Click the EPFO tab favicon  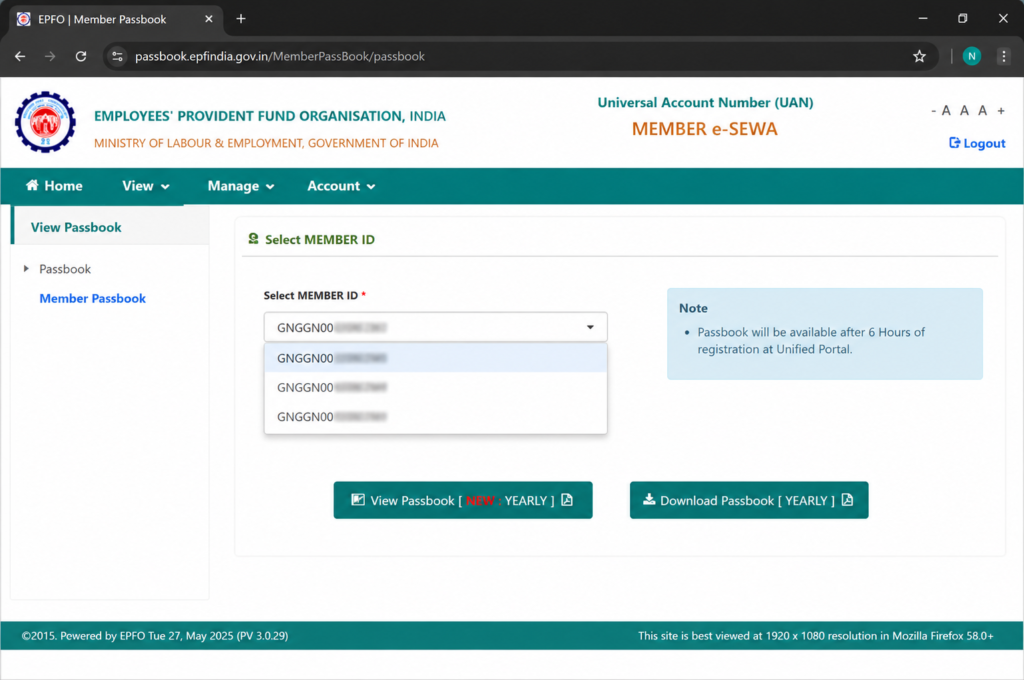(24, 19)
